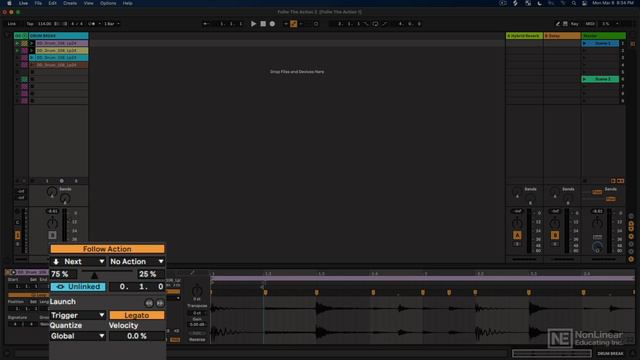
Task: Toggle the Legato button
Action: pyautogui.click(x=137, y=316)
